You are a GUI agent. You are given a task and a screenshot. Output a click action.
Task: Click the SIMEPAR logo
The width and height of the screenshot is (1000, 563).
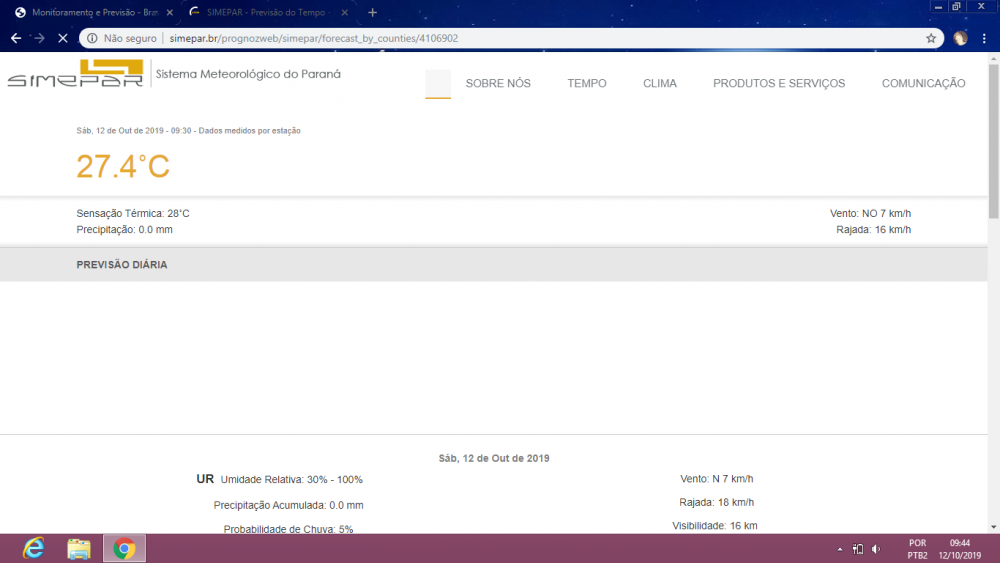click(x=75, y=73)
